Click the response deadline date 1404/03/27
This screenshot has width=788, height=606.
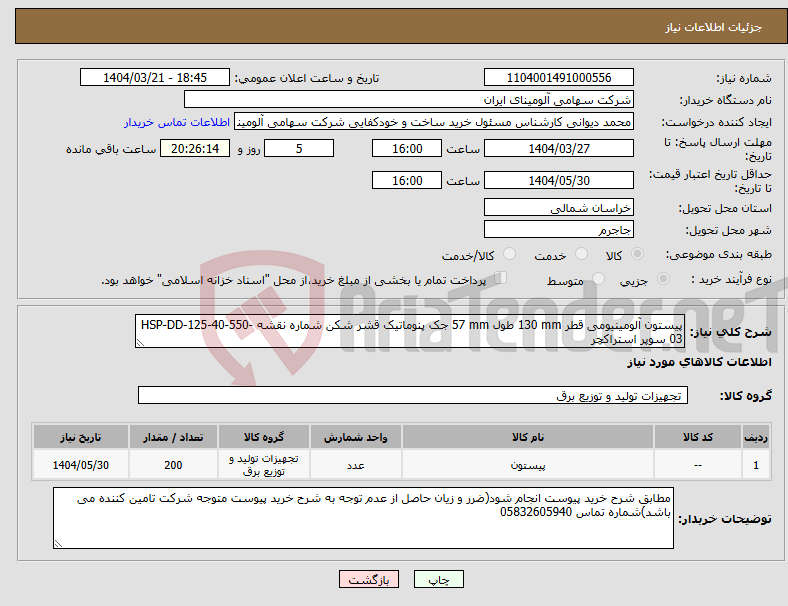coord(558,149)
